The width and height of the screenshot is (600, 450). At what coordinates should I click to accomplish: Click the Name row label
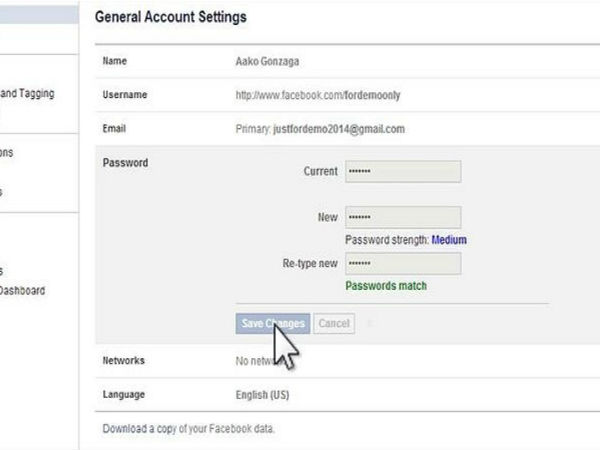pyautogui.click(x=116, y=61)
